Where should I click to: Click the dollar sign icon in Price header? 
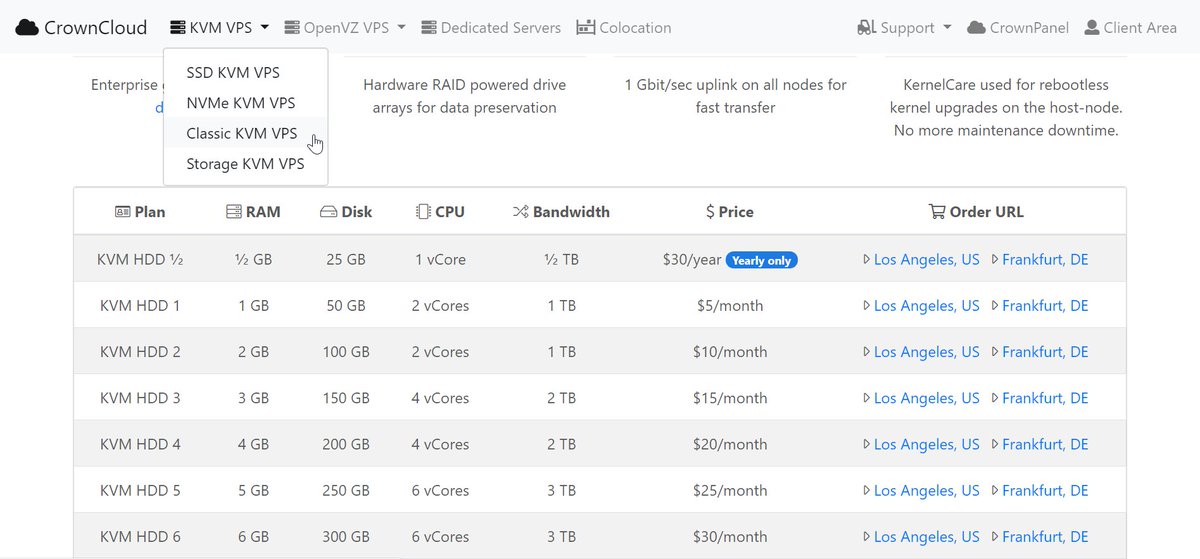(x=710, y=212)
